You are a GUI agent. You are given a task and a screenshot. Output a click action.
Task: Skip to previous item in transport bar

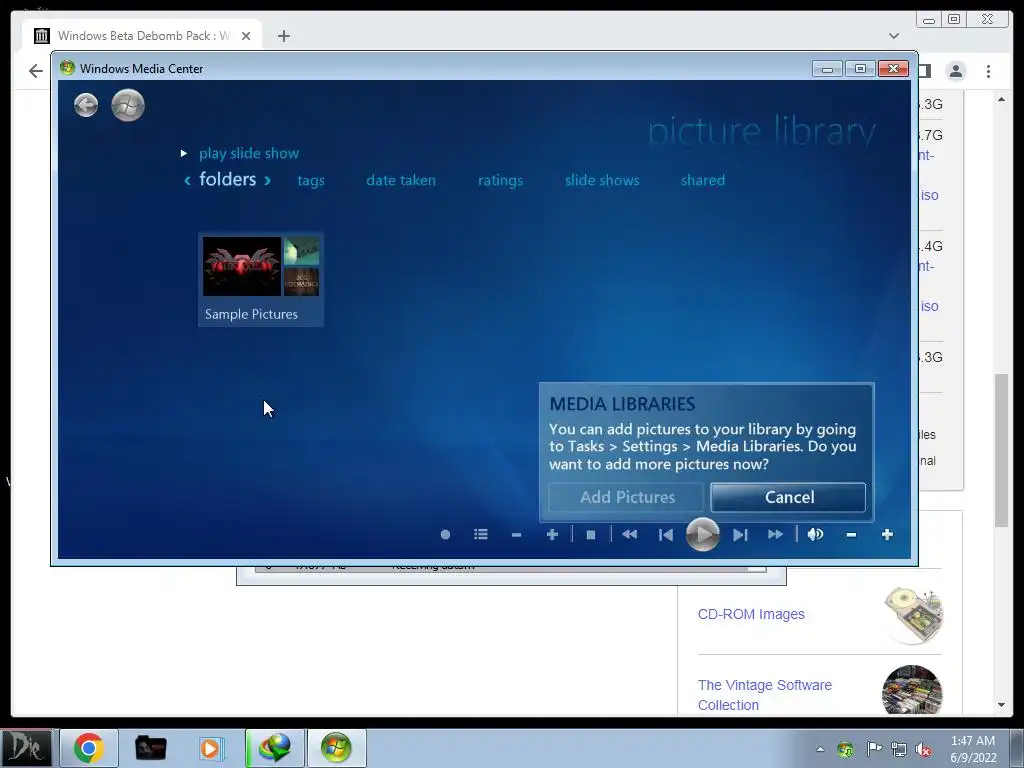[665, 535]
